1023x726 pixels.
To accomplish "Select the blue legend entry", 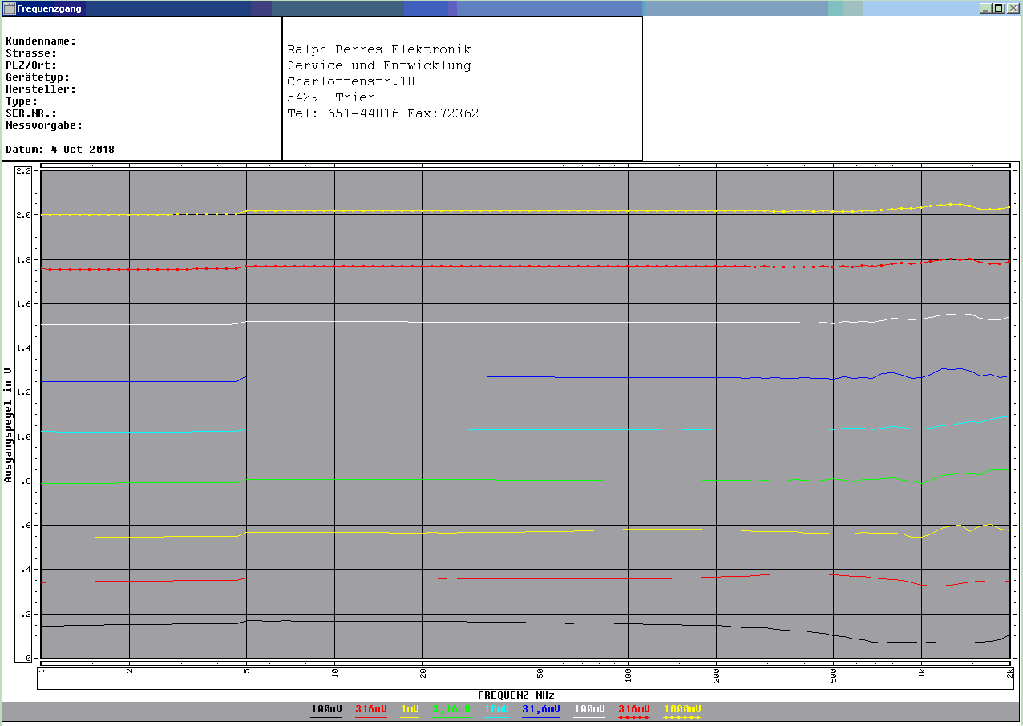I will [541, 711].
